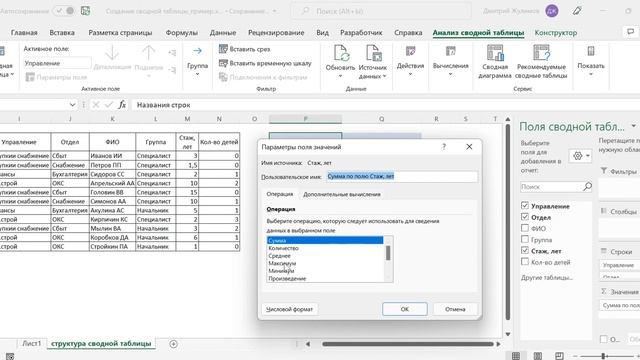The height and width of the screenshot is (360, 640).
Task: Click the Insert Slicer icon (Вставить срез)
Action: coord(223,49)
